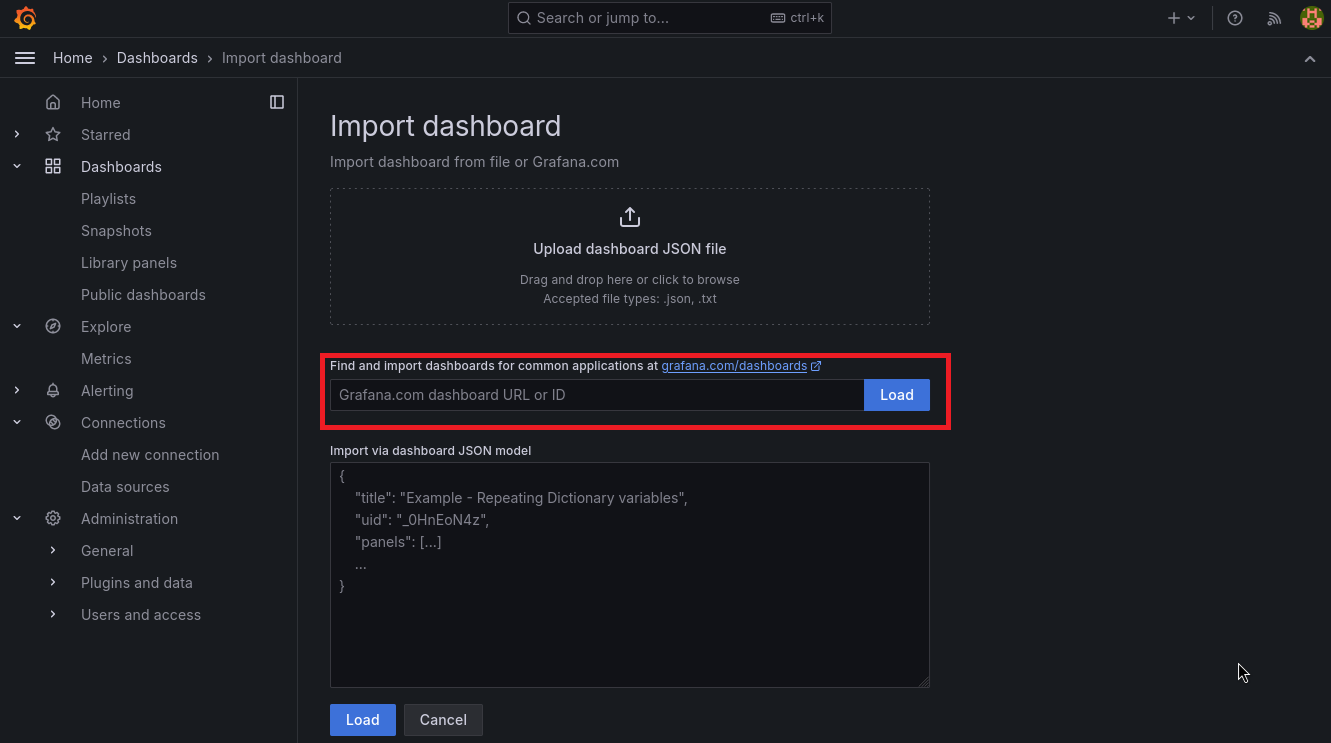Collapse the Administration section chevron
Image resolution: width=1331 pixels, height=743 pixels.
(17, 518)
